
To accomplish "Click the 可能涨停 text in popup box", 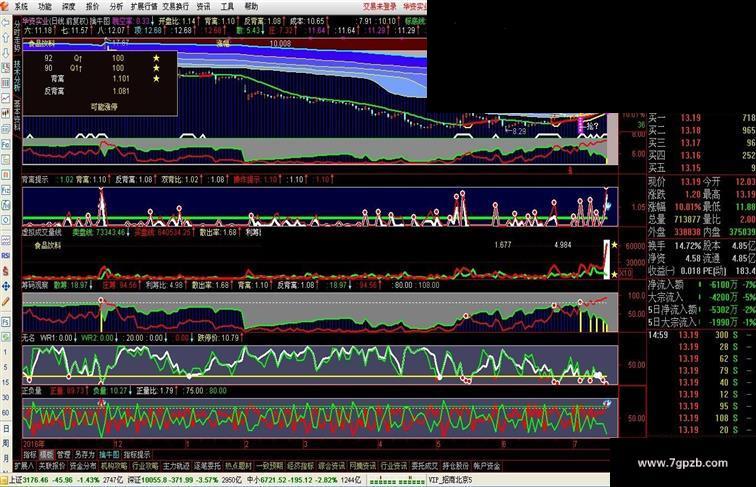I will click(x=104, y=107).
